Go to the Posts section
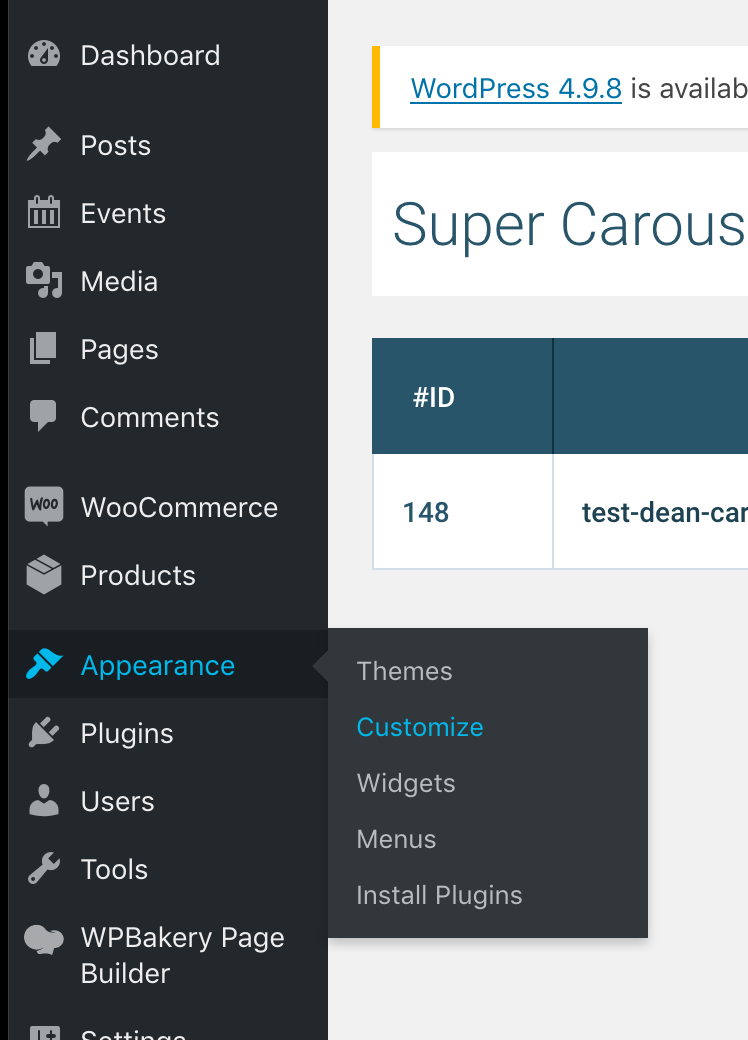This screenshot has width=748, height=1040. tap(116, 145)
